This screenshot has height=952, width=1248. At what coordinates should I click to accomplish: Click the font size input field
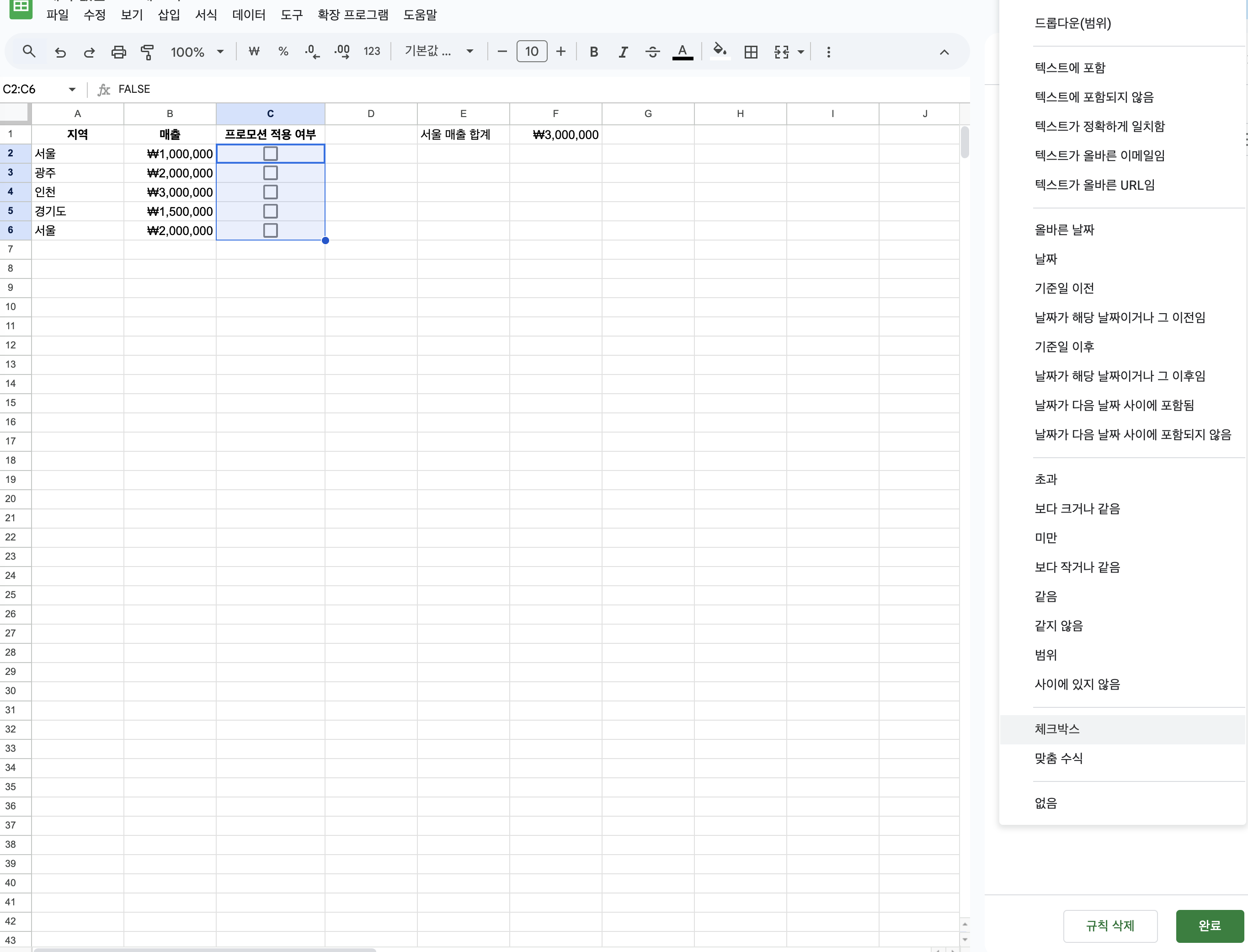[x=531, y=52]
